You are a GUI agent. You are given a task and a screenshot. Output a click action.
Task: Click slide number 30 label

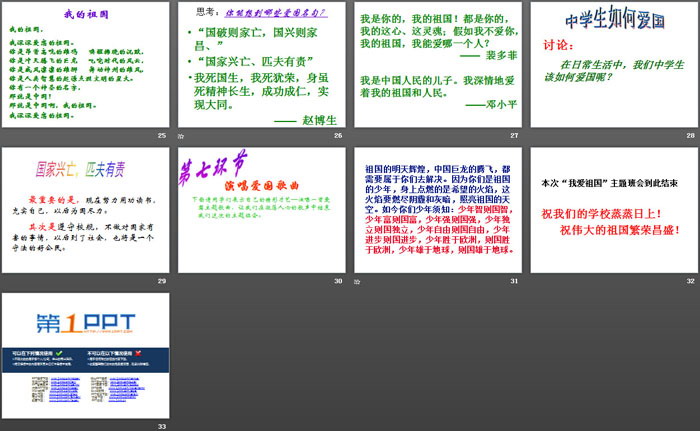click(x=338, y=281)
